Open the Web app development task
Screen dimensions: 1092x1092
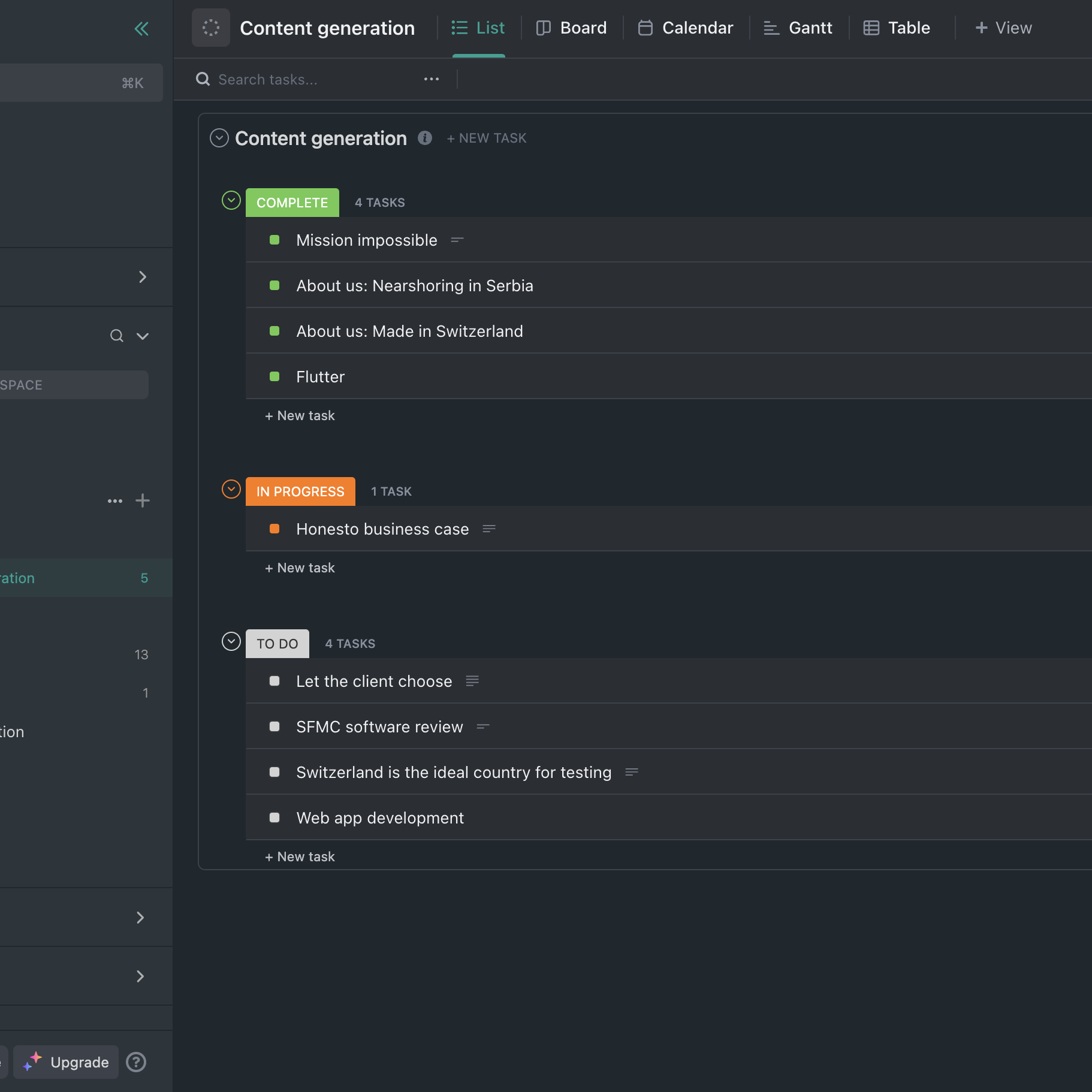point(380,818)
